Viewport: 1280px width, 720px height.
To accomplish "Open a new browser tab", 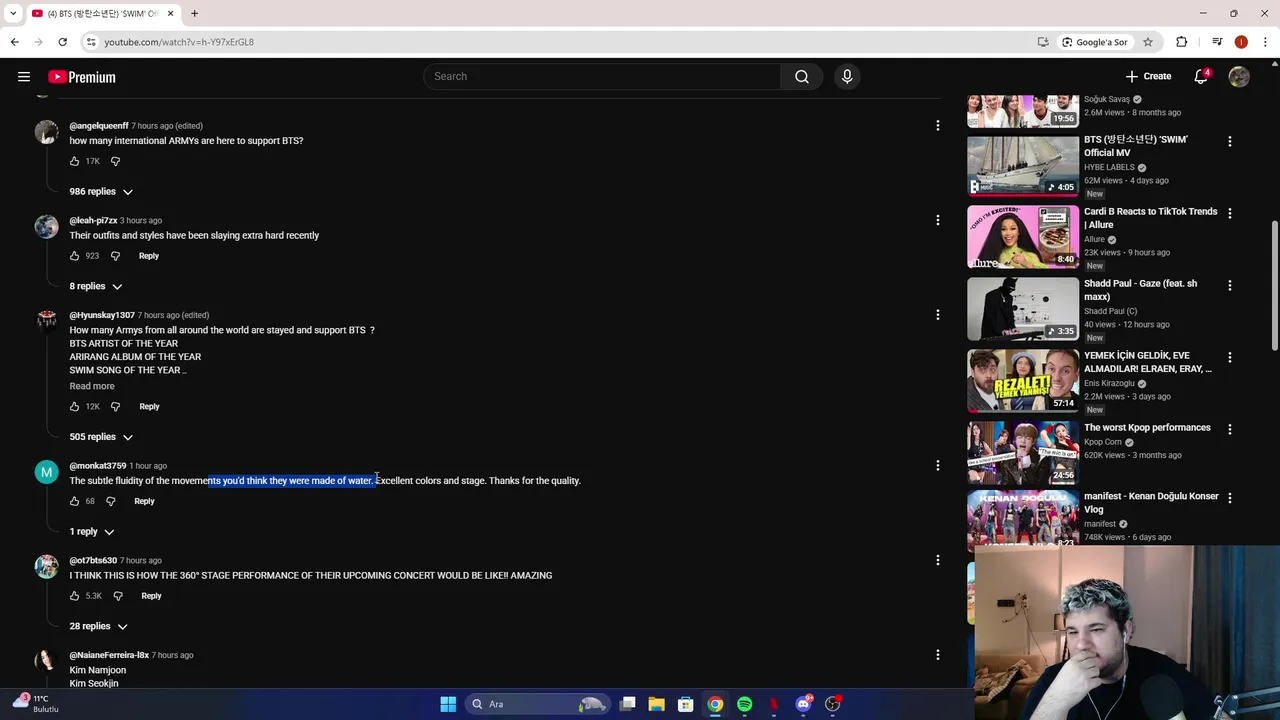I will pyautogui.click(x=194, y=13).
